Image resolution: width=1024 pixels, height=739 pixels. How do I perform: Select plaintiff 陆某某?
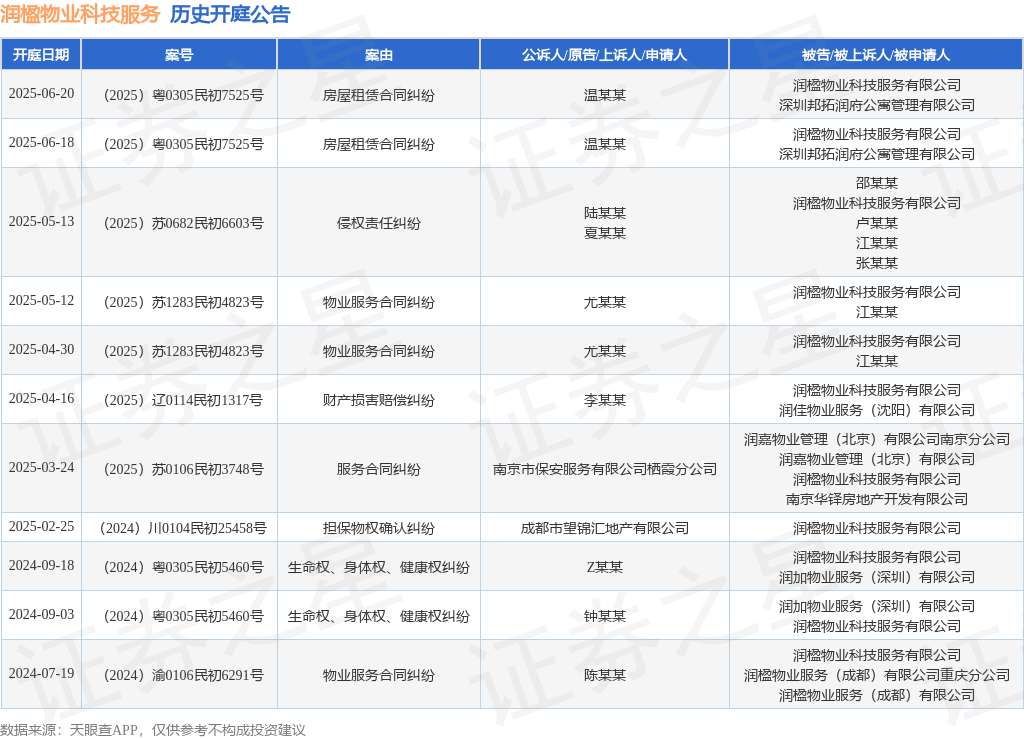(605, 213)
